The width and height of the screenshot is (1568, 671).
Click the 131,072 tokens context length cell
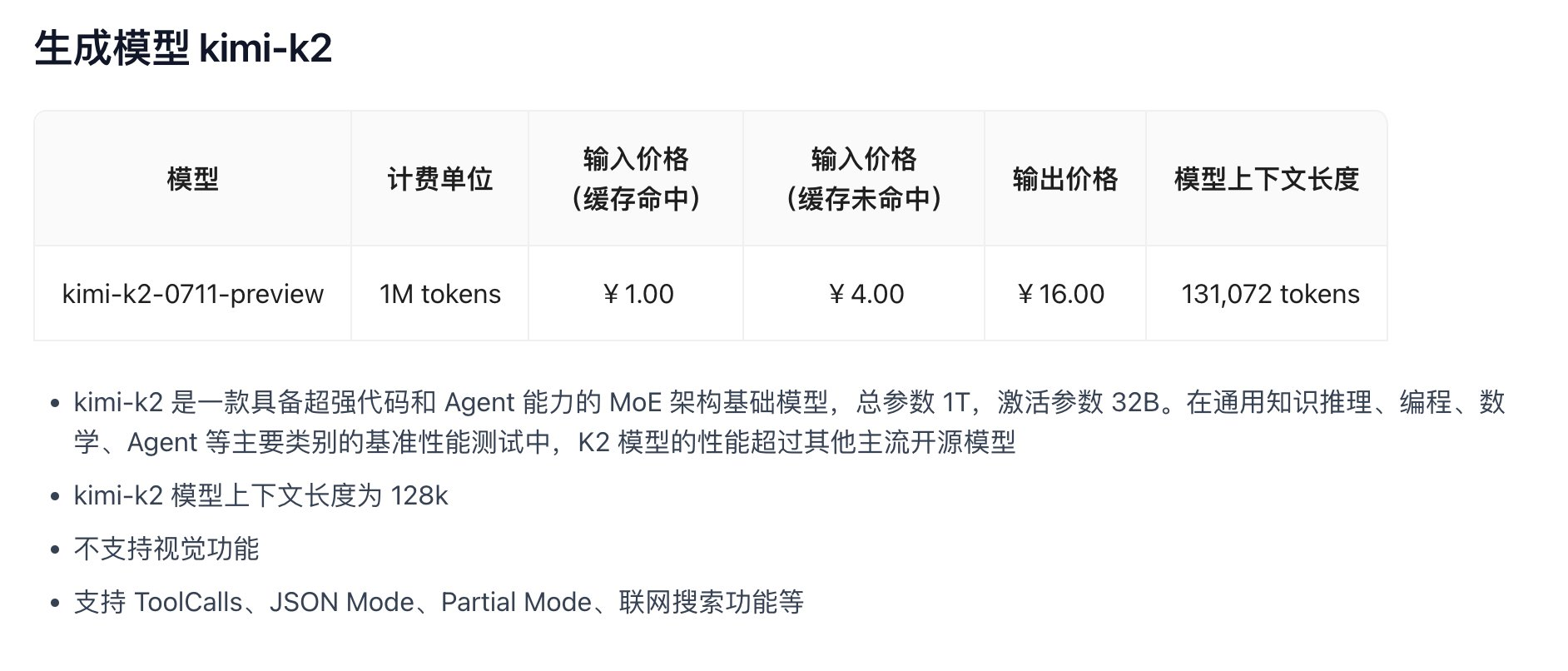(1270, 294)
